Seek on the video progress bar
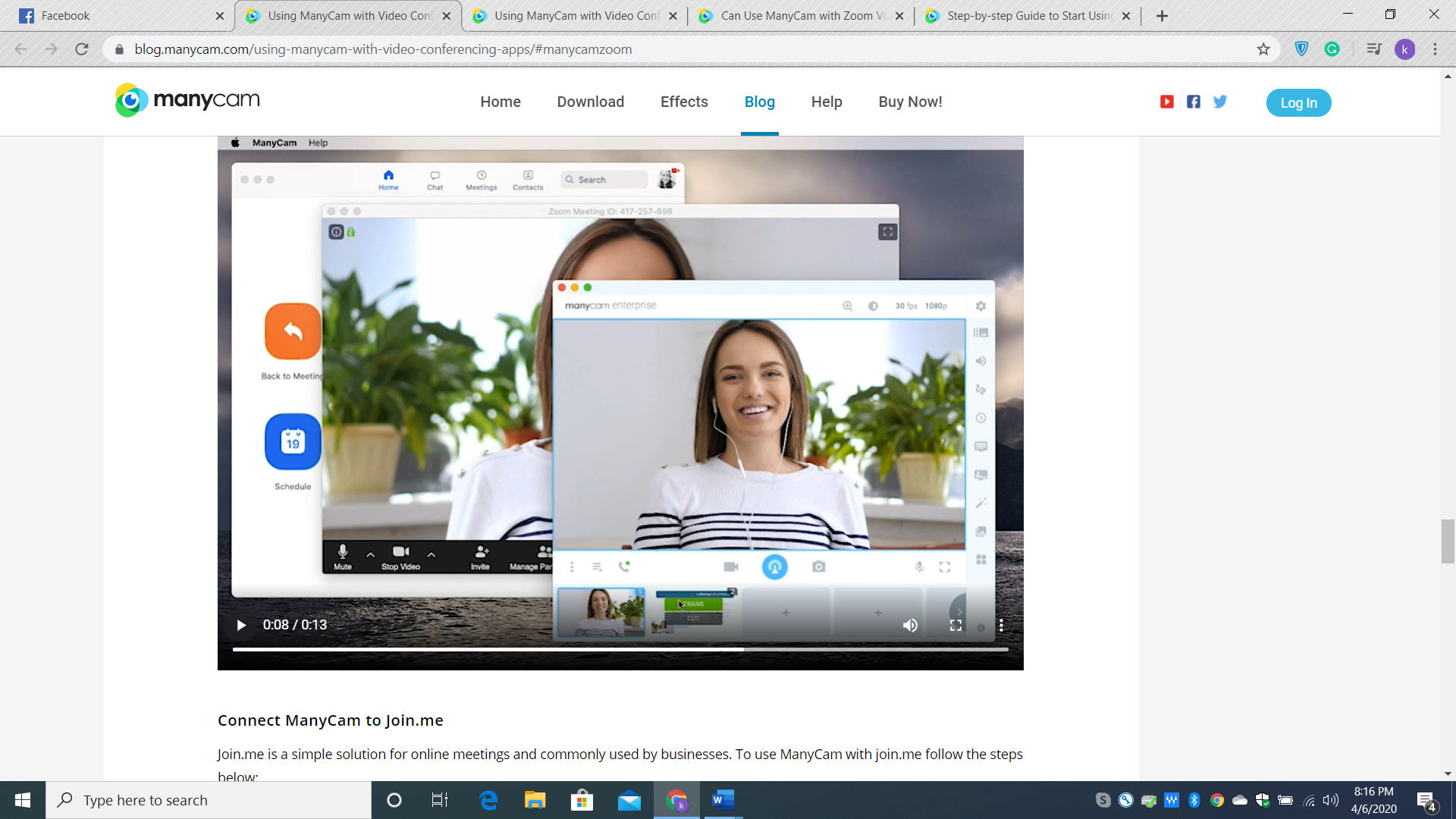 click(620, 649)
